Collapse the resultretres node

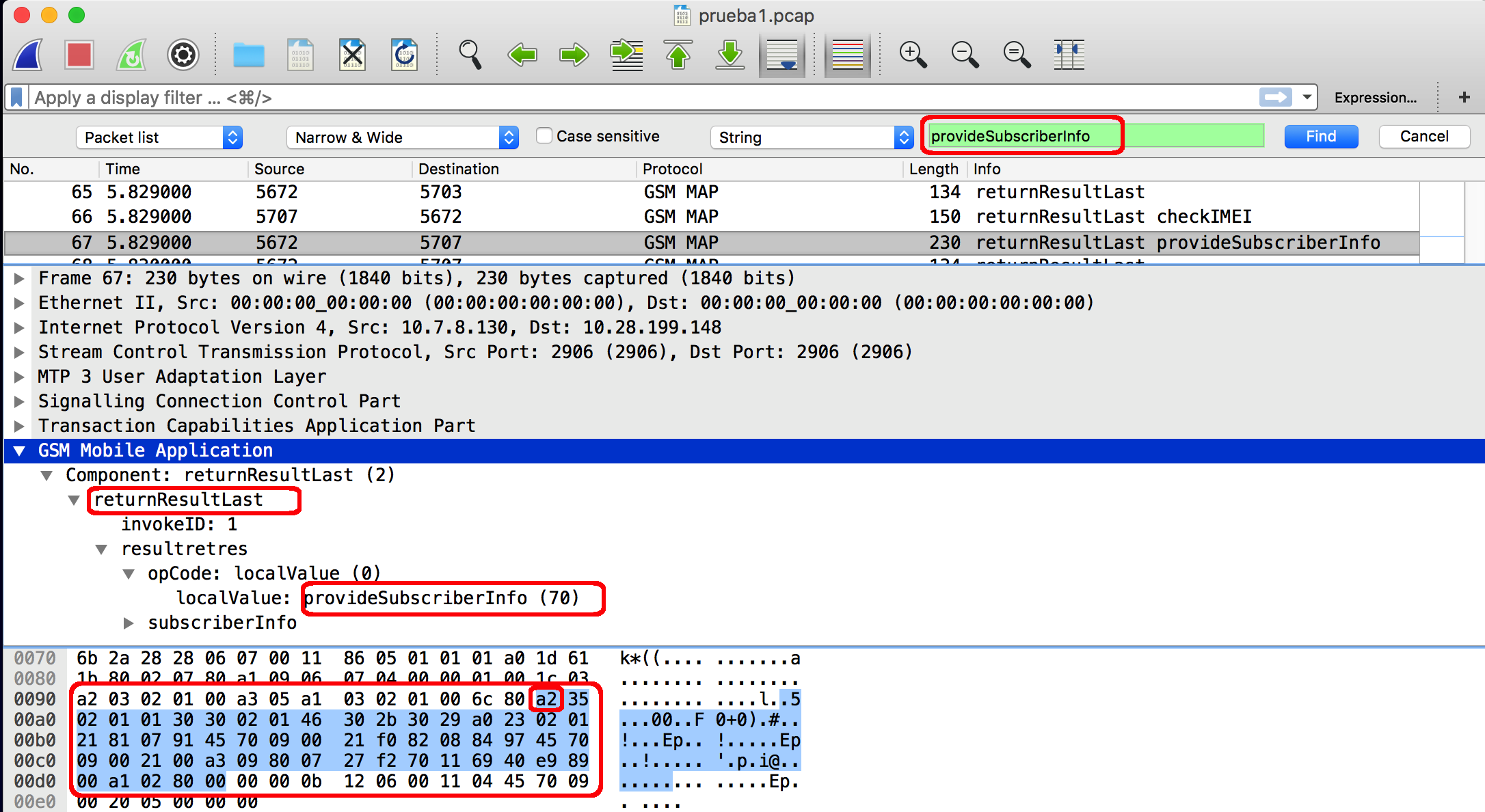101,549
